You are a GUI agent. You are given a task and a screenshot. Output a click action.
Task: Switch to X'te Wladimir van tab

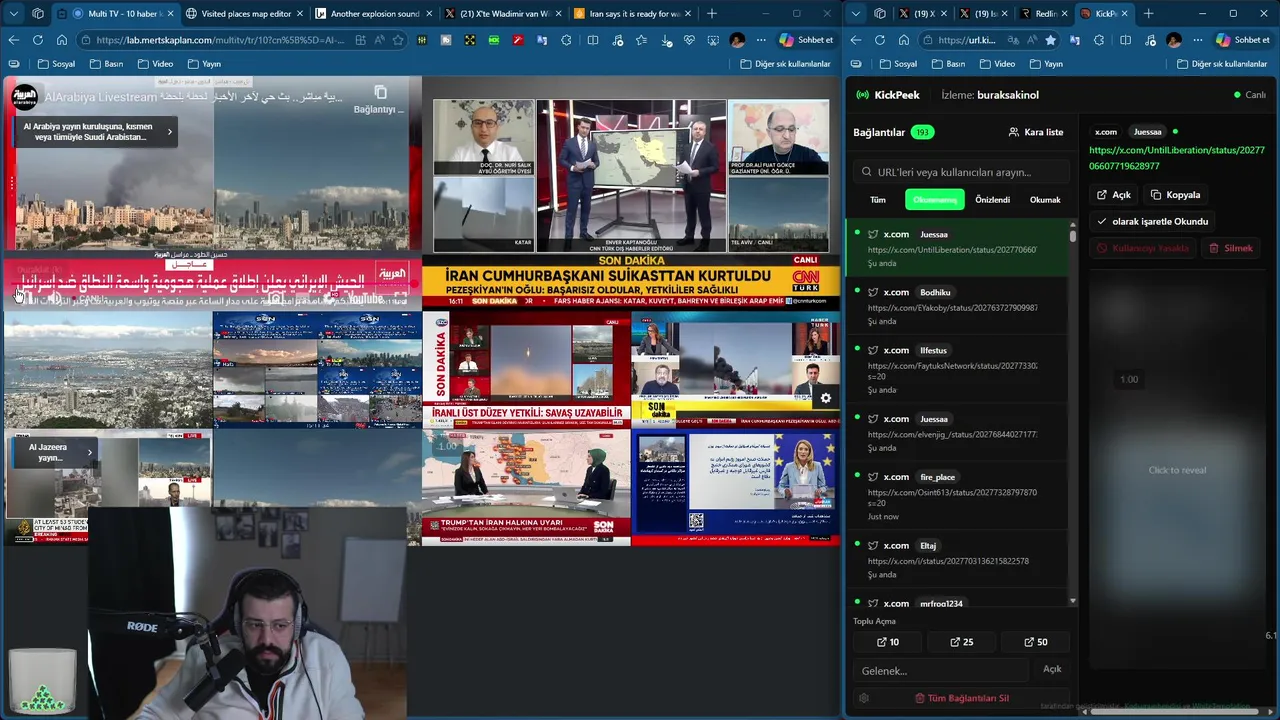pyautogui.click(x=502, y=13)
